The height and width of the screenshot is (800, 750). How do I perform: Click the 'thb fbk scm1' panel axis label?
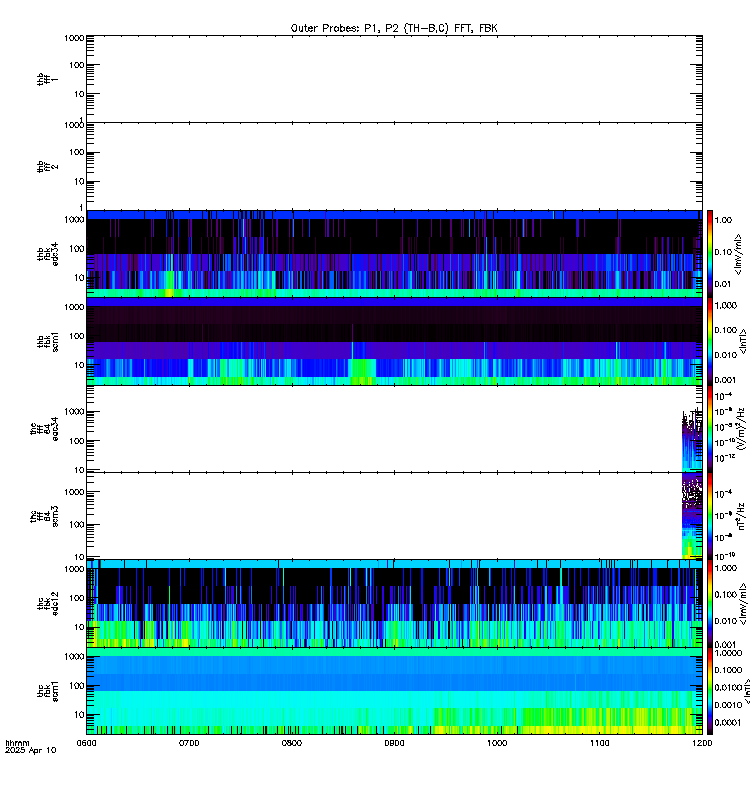[x=47, y=341]
